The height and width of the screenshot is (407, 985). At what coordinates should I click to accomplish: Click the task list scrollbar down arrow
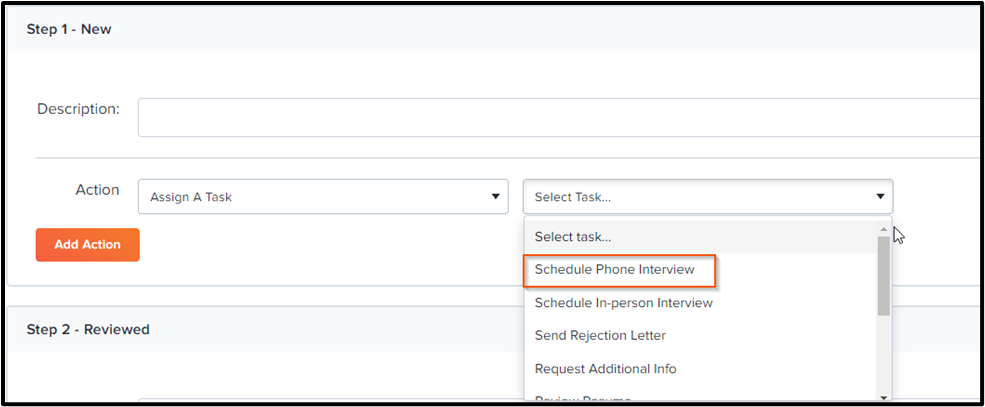(884, 397)
